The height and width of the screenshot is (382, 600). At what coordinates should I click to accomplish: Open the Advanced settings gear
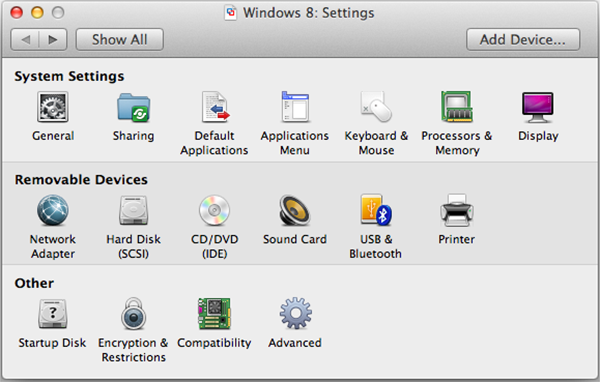[295, 313]
